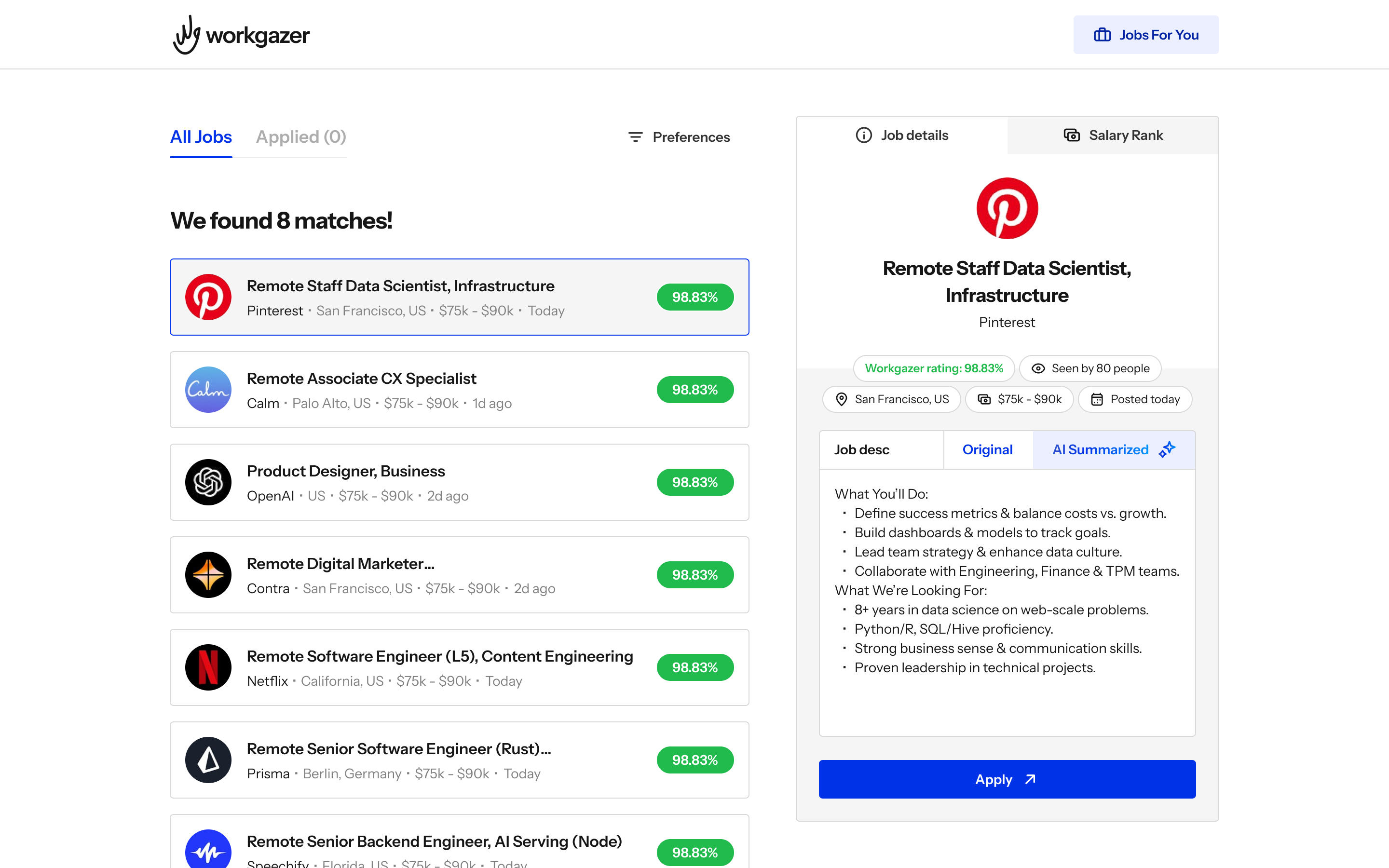The width and height of the screenshot is (1389, 868).
Task: Click the Python/R, SQL/Hive proficiency bullet
Action: [x=953, y=629]
